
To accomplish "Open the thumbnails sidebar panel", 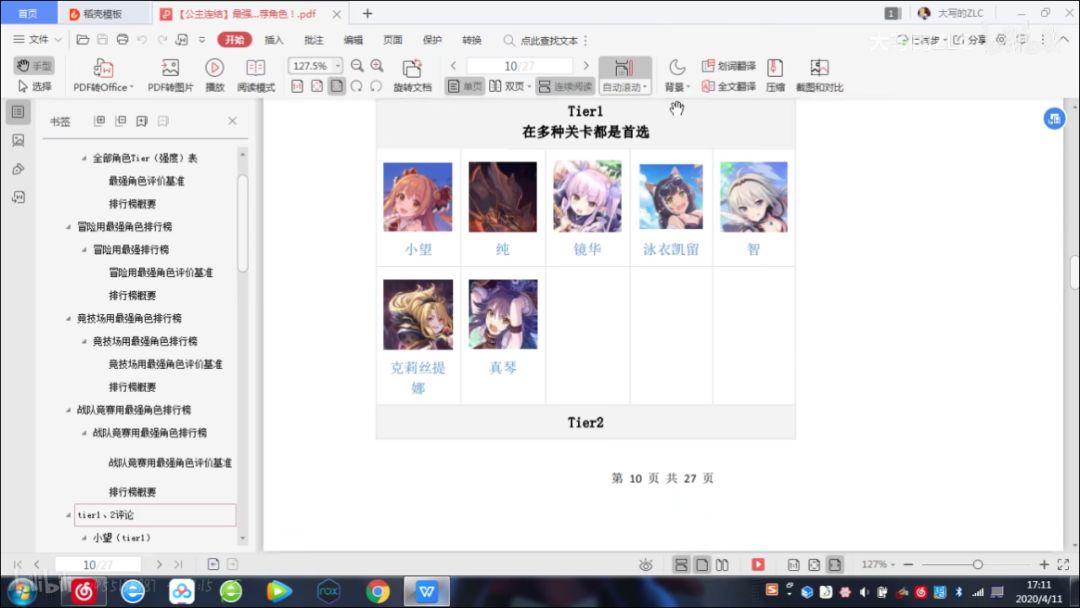I will 18,140.
